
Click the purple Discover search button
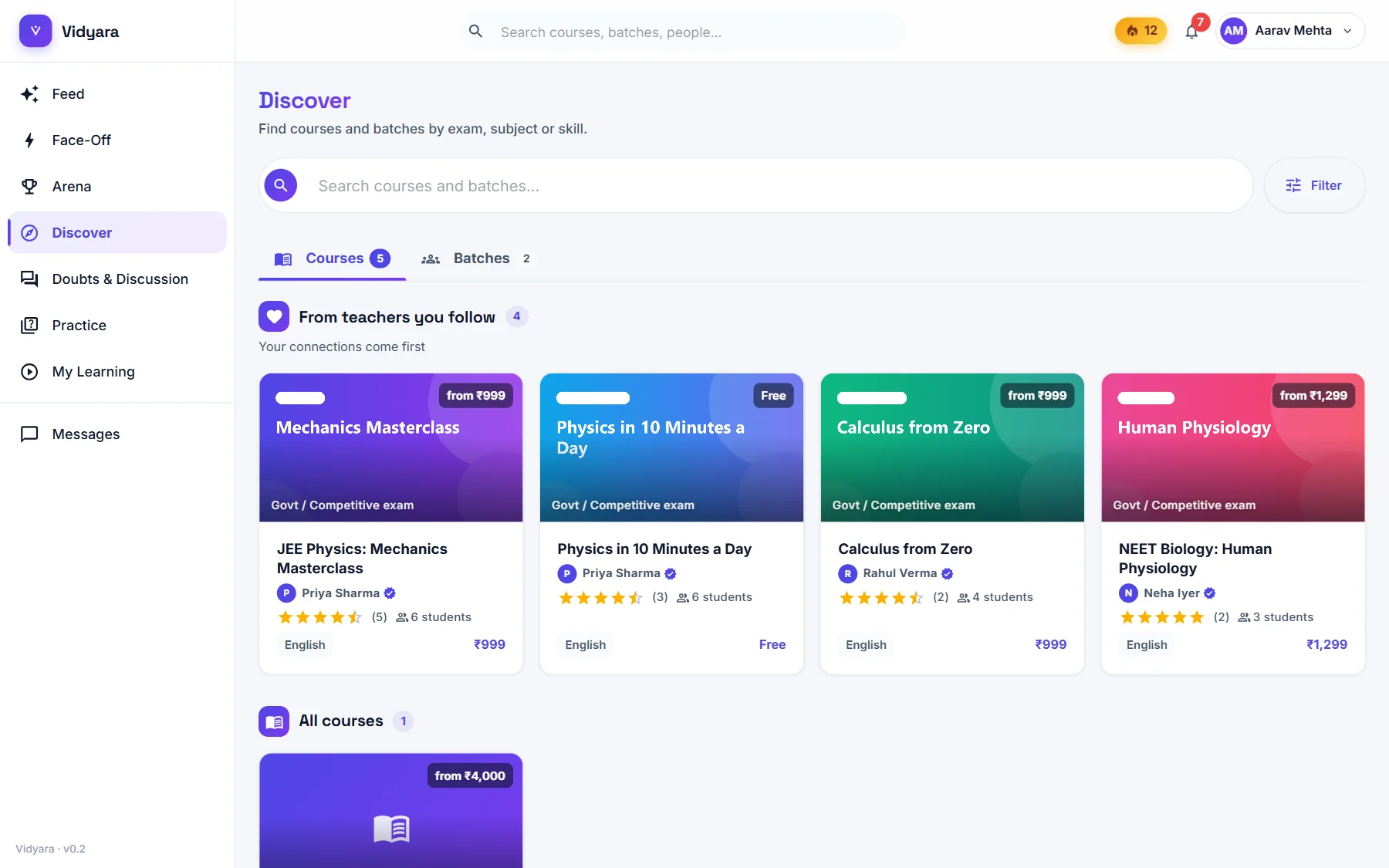[281, 185]
